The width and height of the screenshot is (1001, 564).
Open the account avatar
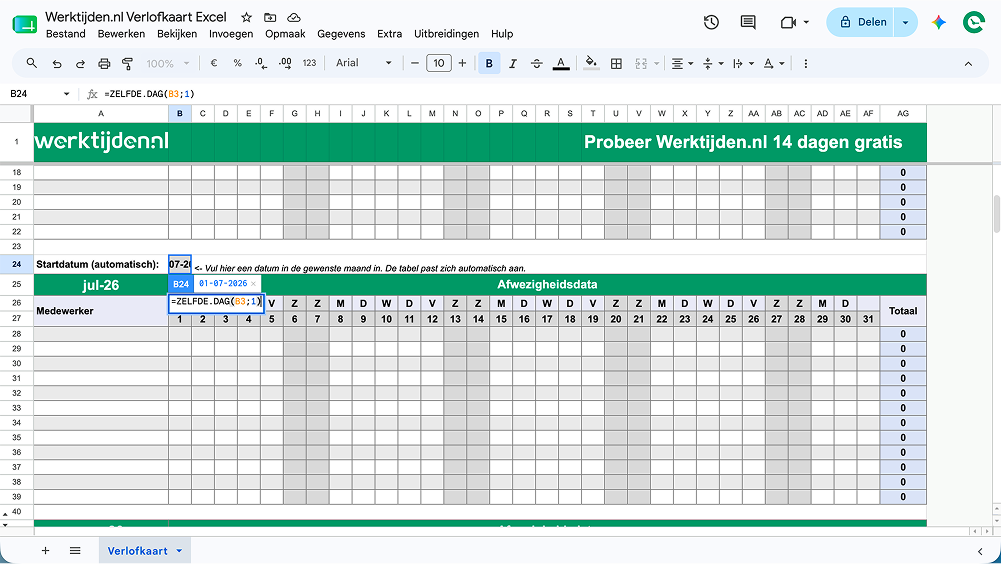click(974, 22)
